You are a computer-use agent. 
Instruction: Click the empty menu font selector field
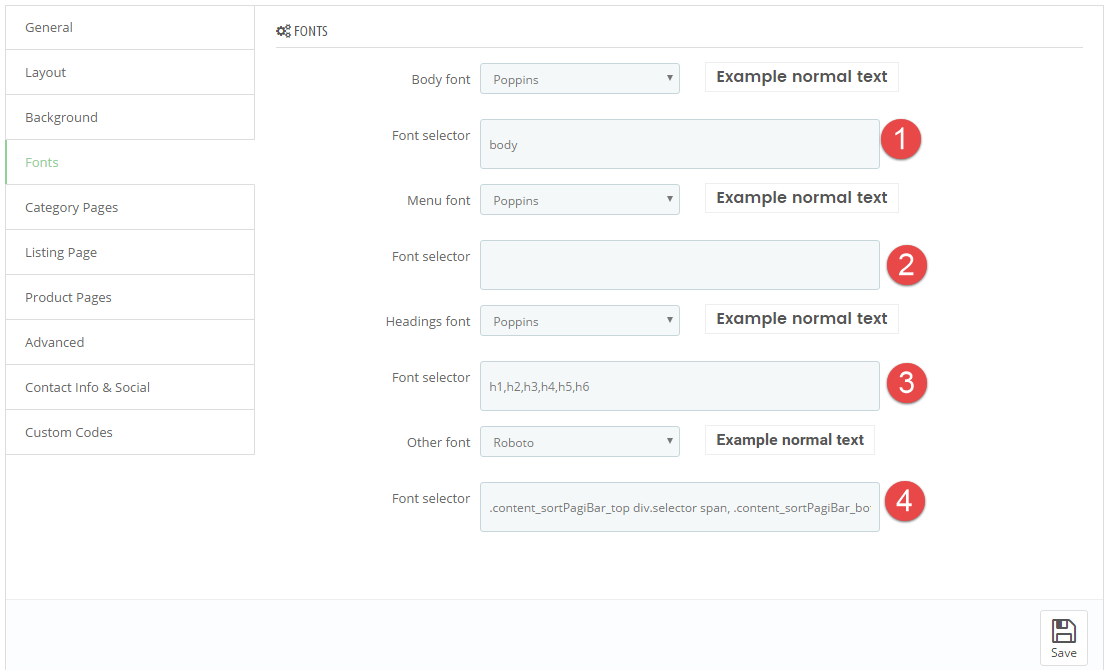click(x=680, y=265)
